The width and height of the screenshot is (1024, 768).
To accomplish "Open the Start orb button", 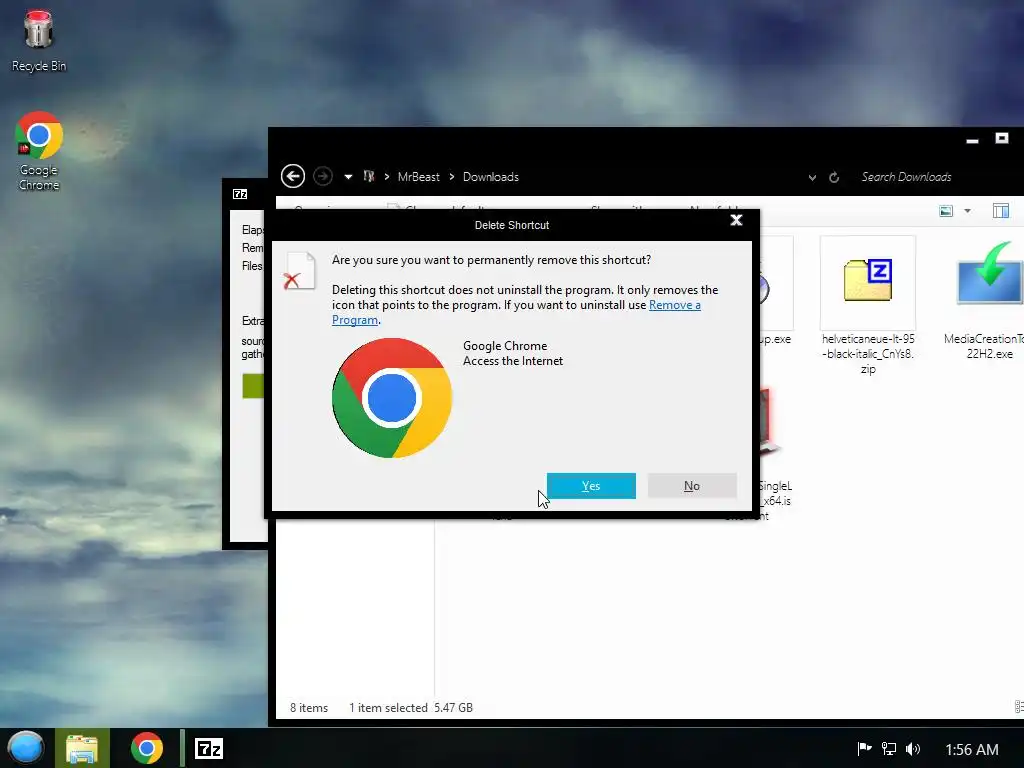I will coord(26,748).
